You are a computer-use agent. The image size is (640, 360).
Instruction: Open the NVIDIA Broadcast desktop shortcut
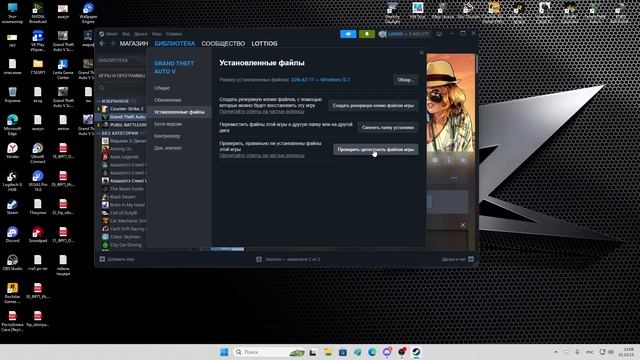tap(38, 13)
